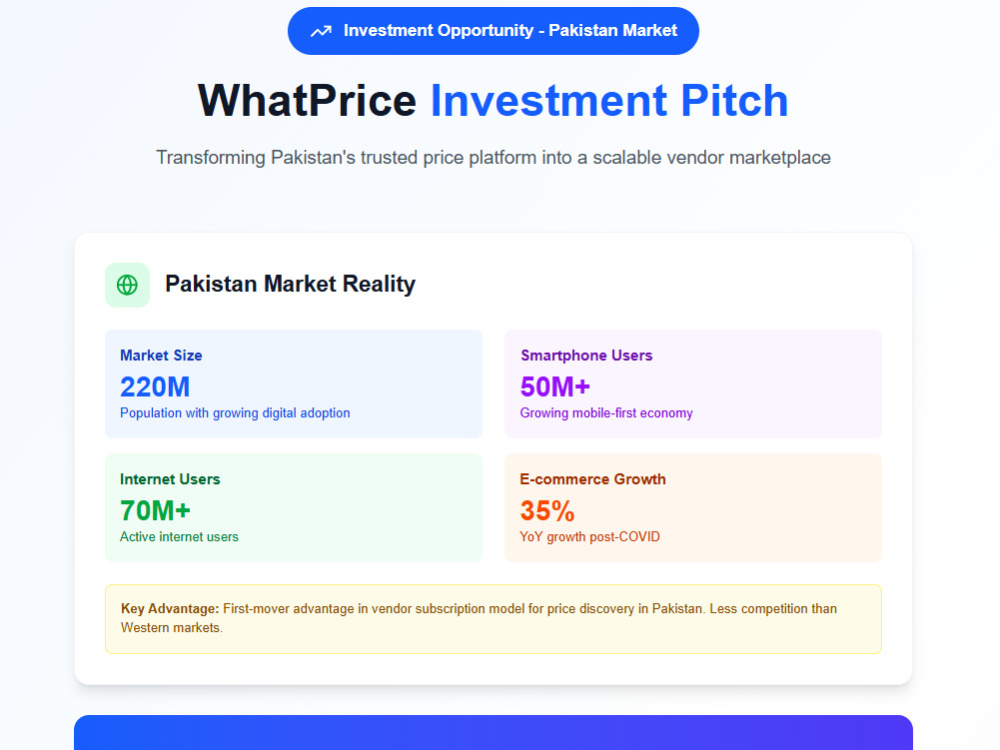Click the WhatPrice heading text

307,101
